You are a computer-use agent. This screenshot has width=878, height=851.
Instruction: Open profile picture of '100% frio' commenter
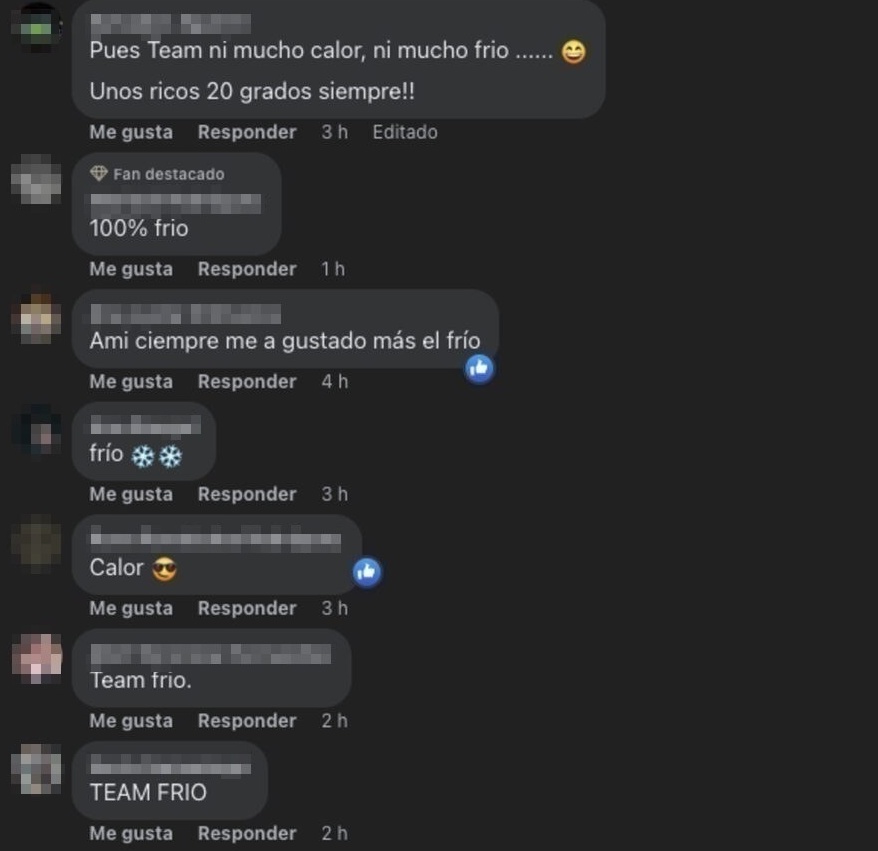(37, 179)
